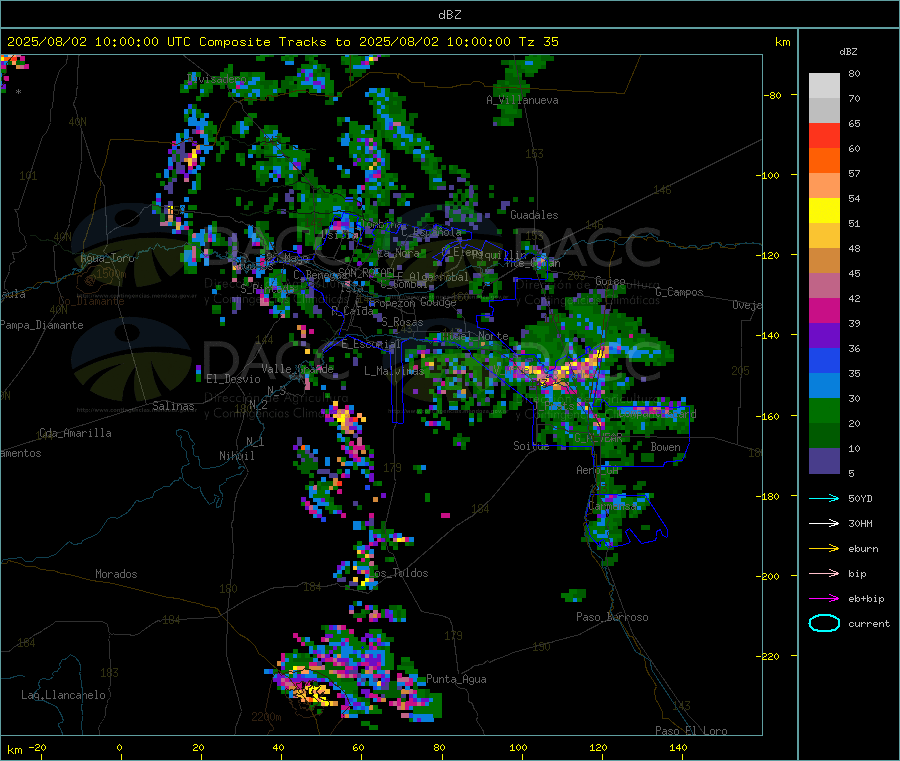Click the 'Guadales' map label

pyautogui.click(x=534, y=215)
